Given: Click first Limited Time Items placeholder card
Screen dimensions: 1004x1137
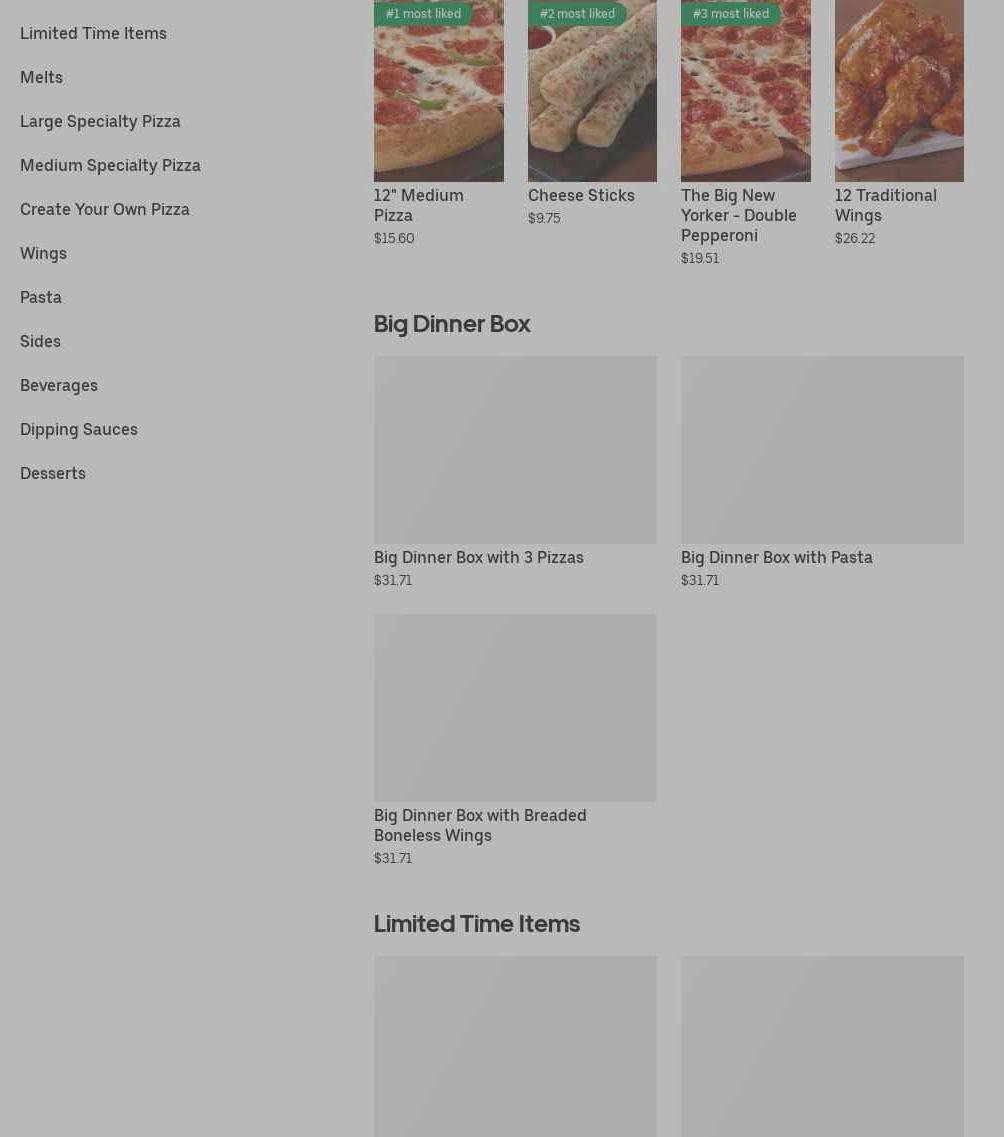Looking at the screenshot, I should tap(515, 1046).
